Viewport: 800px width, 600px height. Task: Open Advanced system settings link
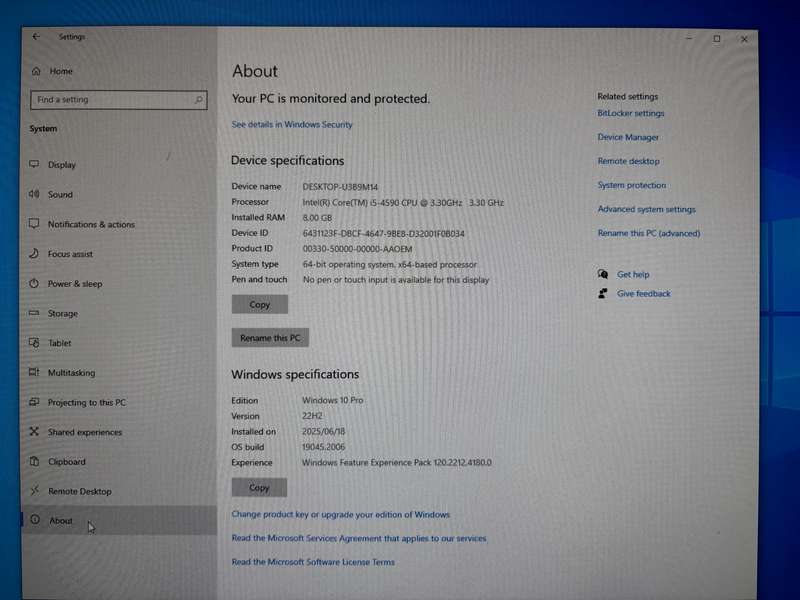646,209
